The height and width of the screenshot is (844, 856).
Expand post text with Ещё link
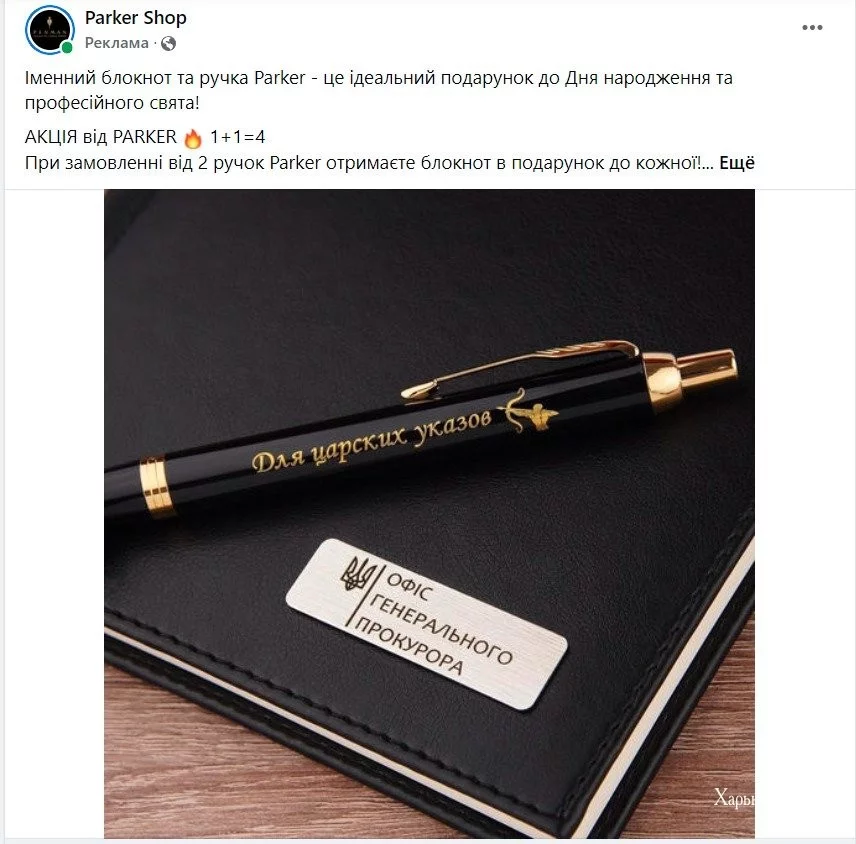(x=736, y=163)
